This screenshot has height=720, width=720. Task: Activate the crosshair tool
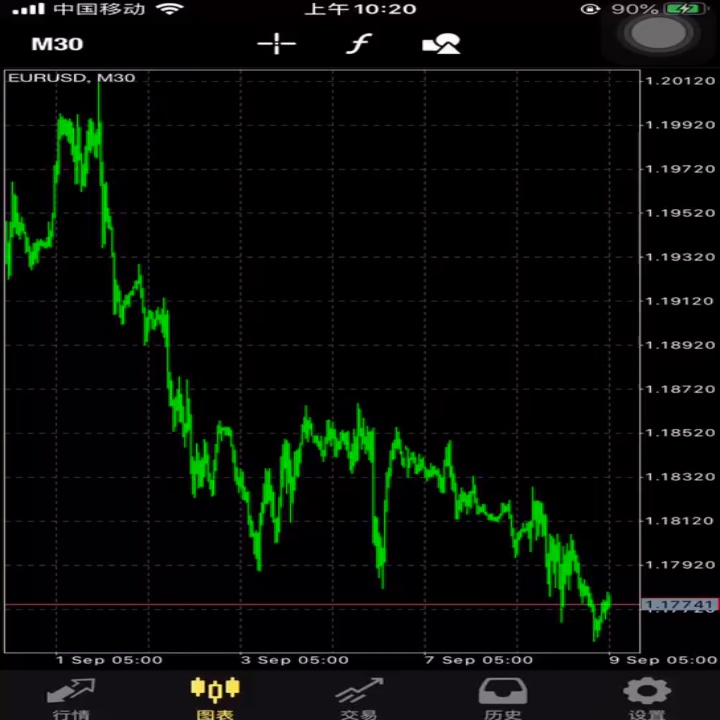click(x=276, y=44)
